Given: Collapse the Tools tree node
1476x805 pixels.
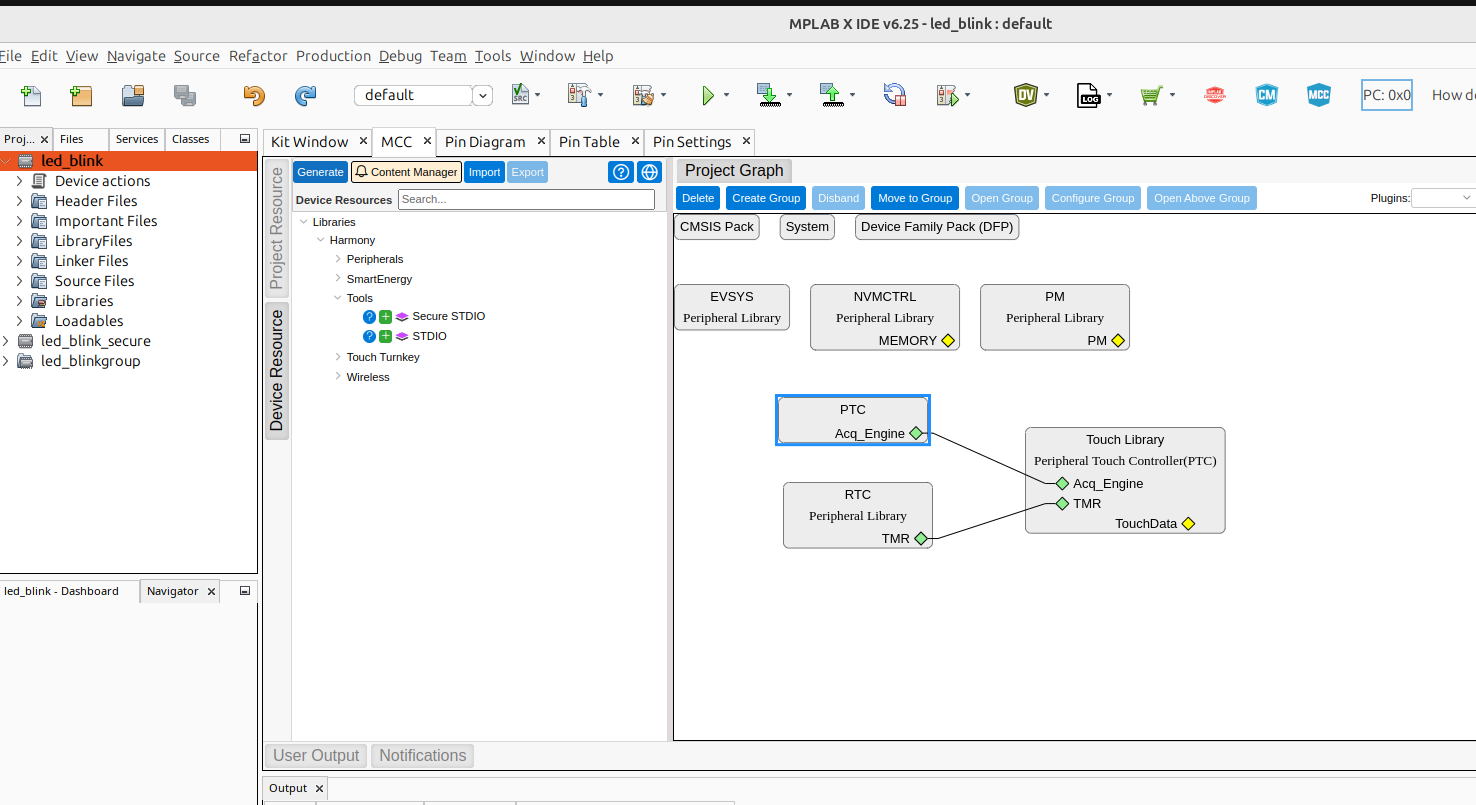Looking at the screenshot, I should click(338, 298).
